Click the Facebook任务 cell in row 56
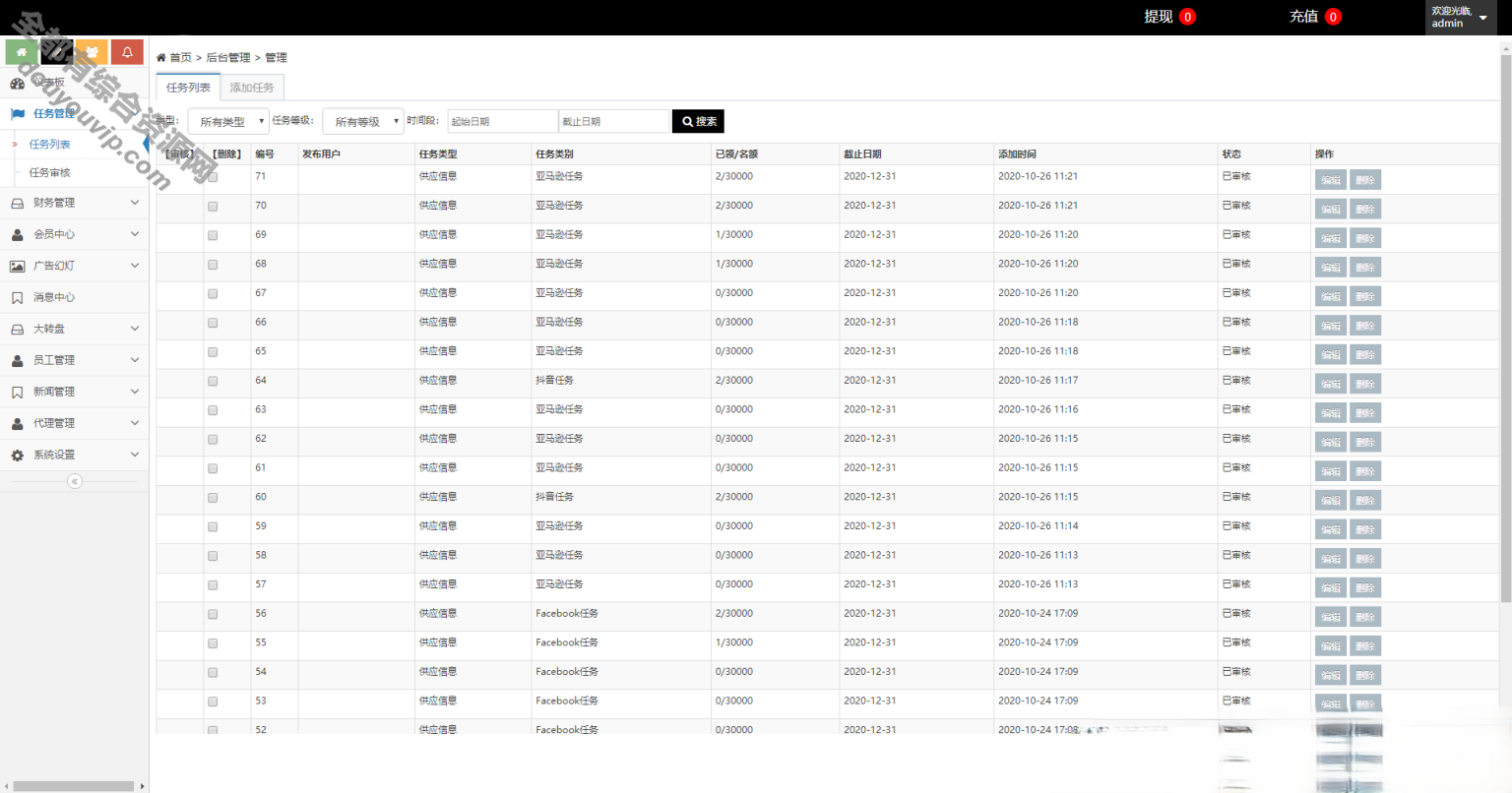This screenshot has height=793, width=1512. click(x=567, y=614)
